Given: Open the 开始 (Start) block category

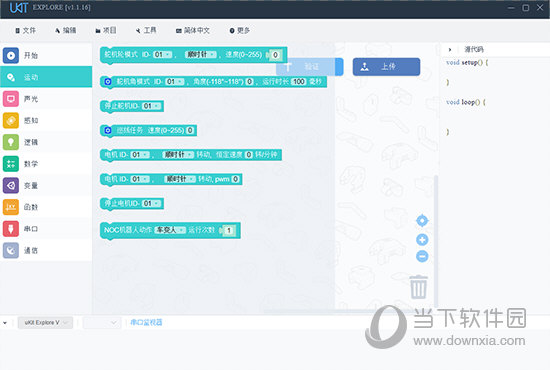Looking at the screenshot, I should [x=46, y=55].
